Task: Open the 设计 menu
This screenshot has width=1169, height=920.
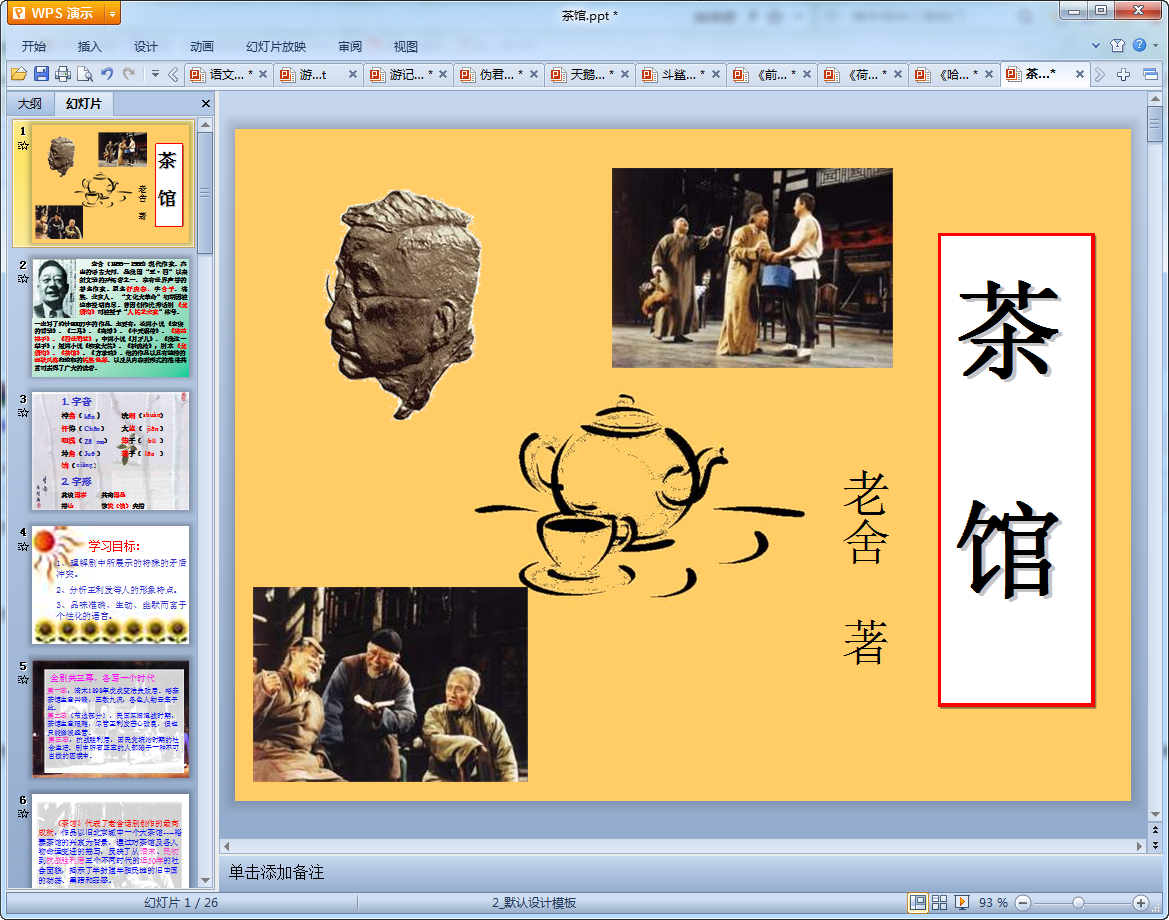Action: click(x=146, y=46)
